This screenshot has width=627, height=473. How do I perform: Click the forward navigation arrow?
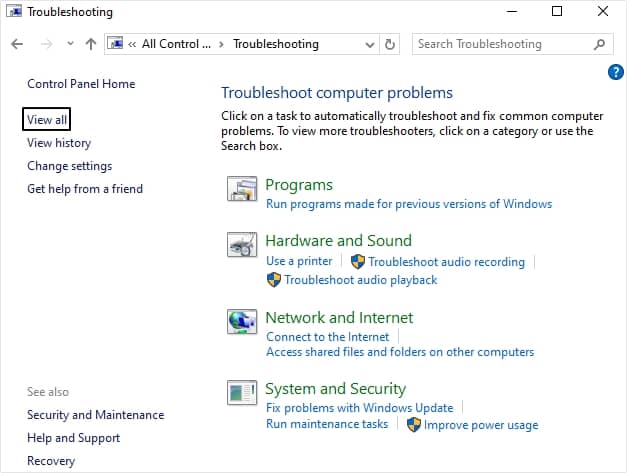[47, 44]
